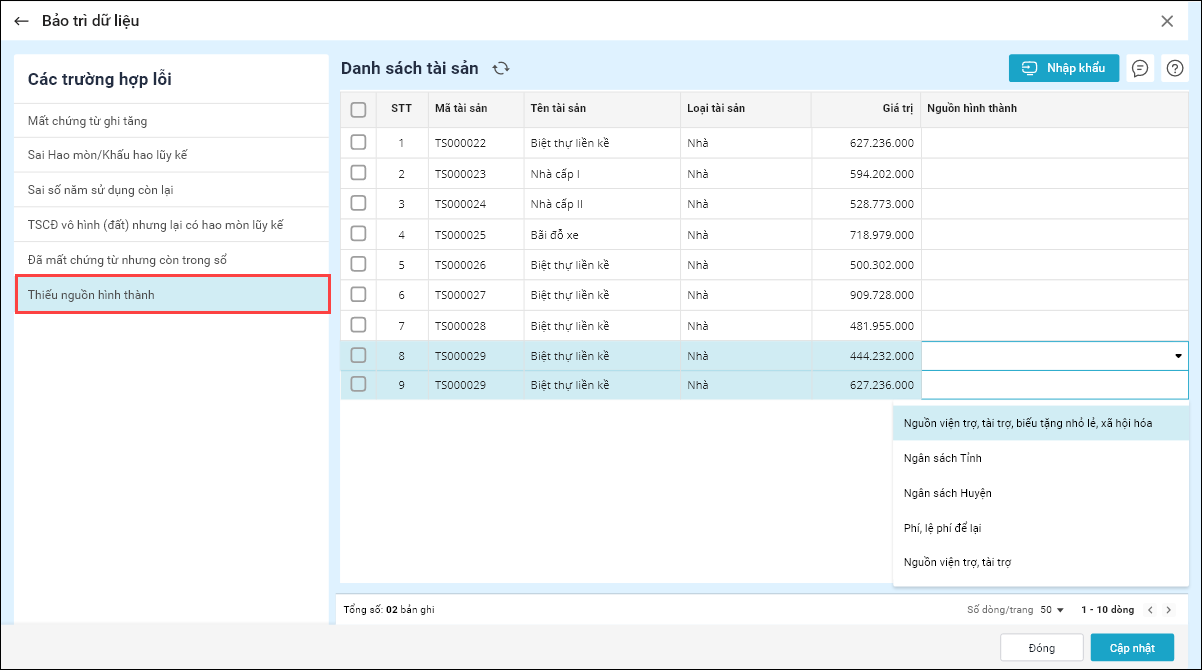The height and width of the screenshot is (670, 1202).
Task: Expand the Nguồn hình thành dropdown in row 8
Action: (1178, 356)
